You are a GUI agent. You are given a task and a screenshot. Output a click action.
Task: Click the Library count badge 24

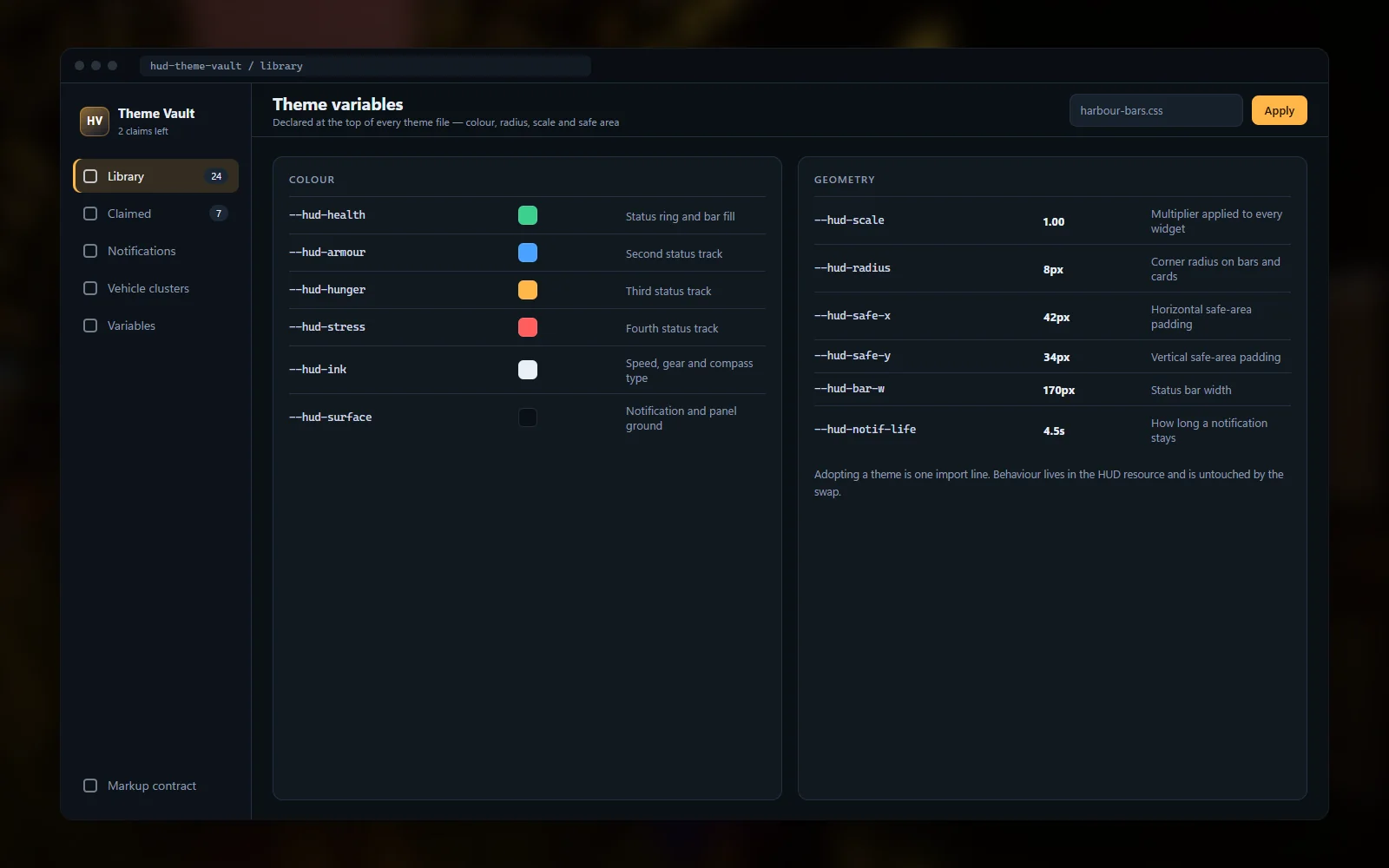[x=216, y=176]
